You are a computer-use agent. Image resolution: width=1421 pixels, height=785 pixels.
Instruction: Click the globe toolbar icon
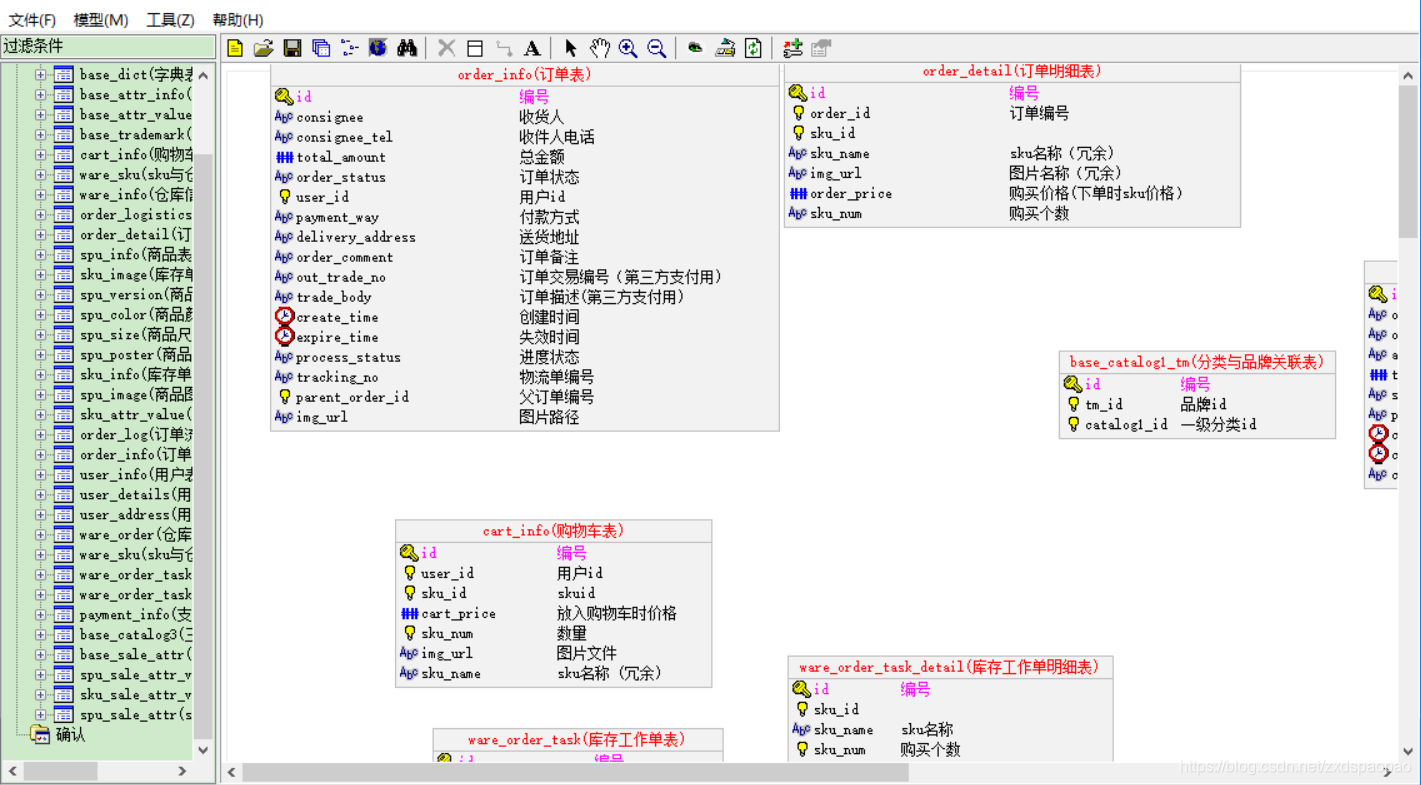[x=377, y=48]
